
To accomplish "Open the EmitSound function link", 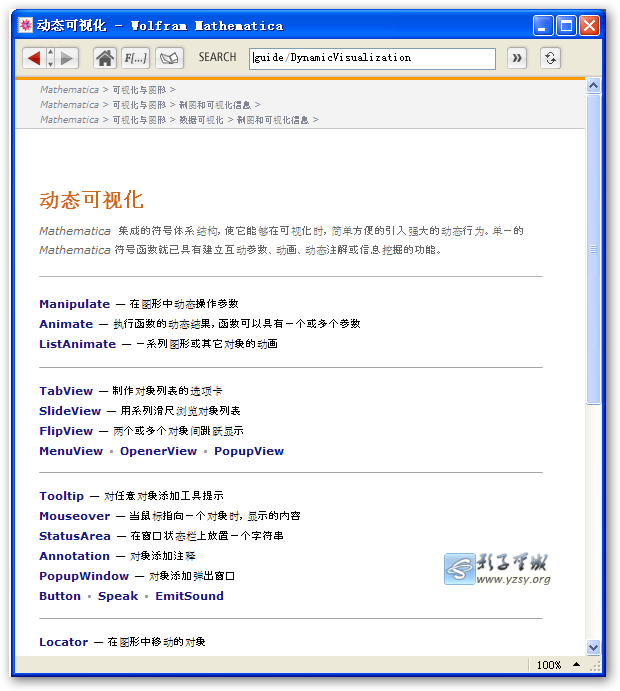I will 189,596.
